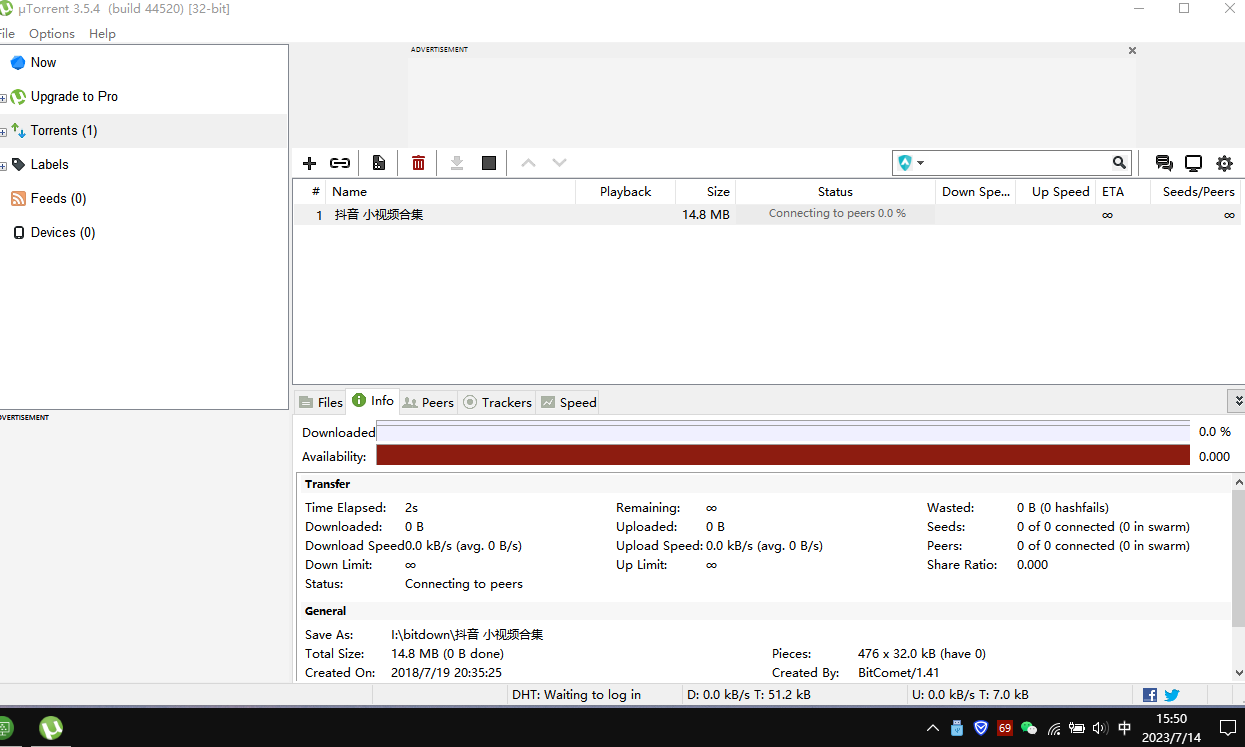
Task: Click the Move Up Queue arrow
Action: click(x=528, y=163)
